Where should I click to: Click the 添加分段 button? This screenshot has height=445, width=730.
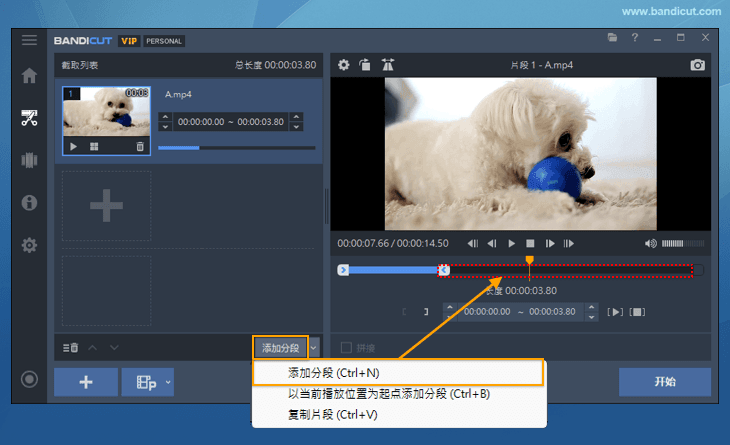(280, 347)
